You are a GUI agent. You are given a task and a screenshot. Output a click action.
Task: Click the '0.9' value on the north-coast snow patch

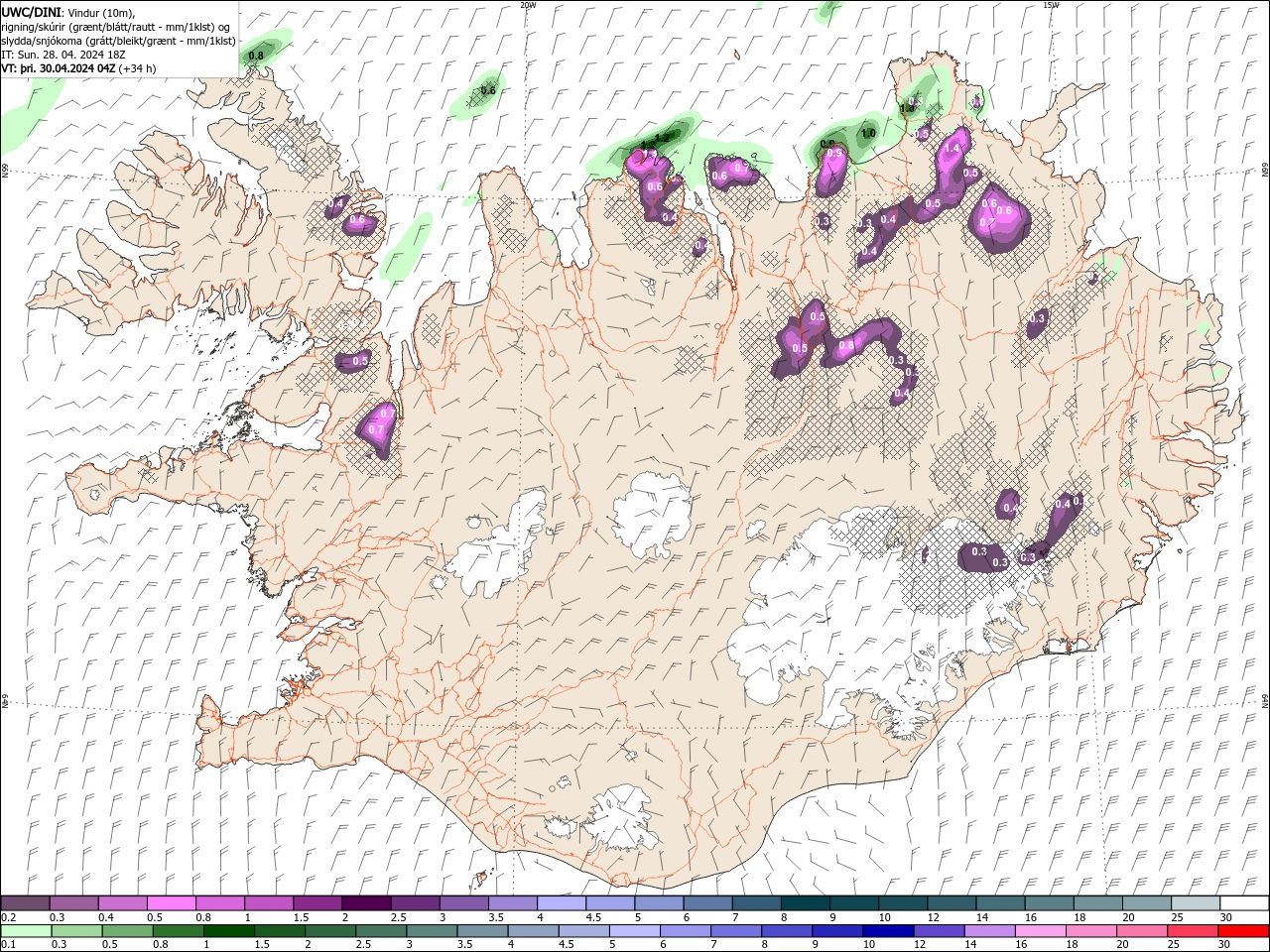[834, 154]
